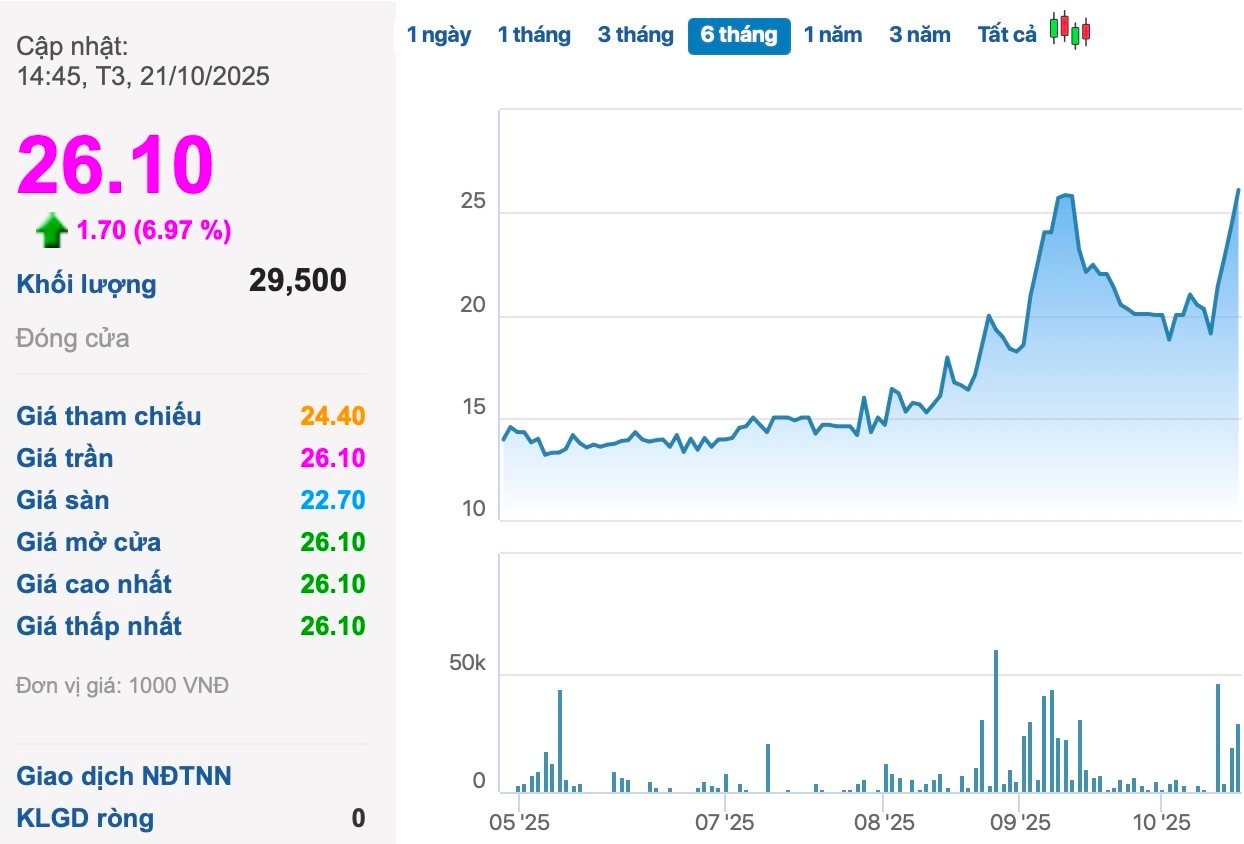Select the '1 ngày' time range

point(439,35)
